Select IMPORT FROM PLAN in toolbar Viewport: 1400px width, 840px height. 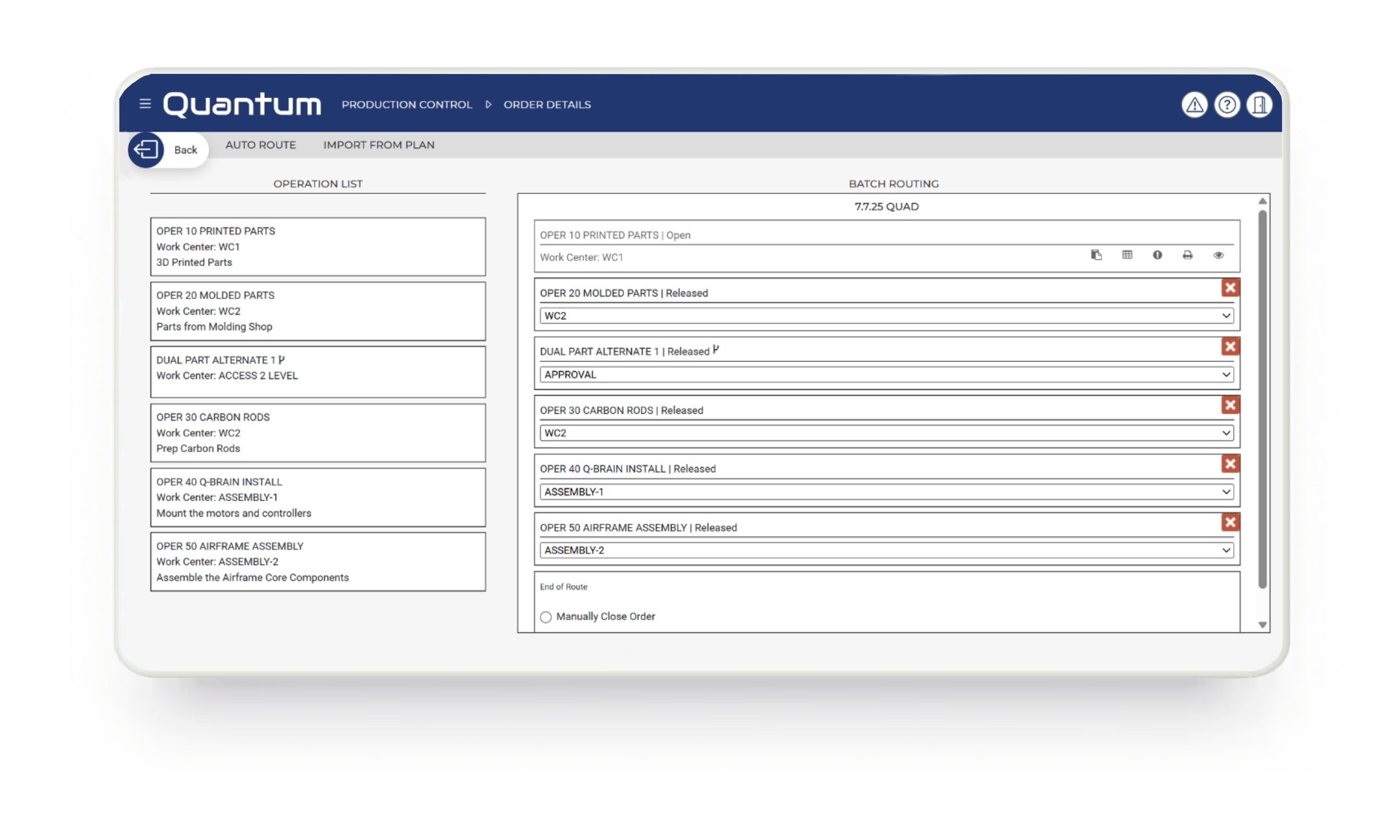(x=379, y=145)
